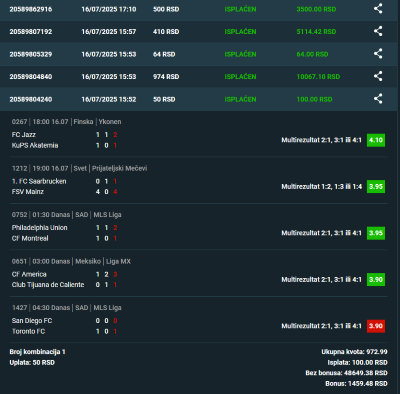
Task: Click ISPLAĆEN status of ticket 20589862916
Action: pos(240,9)
